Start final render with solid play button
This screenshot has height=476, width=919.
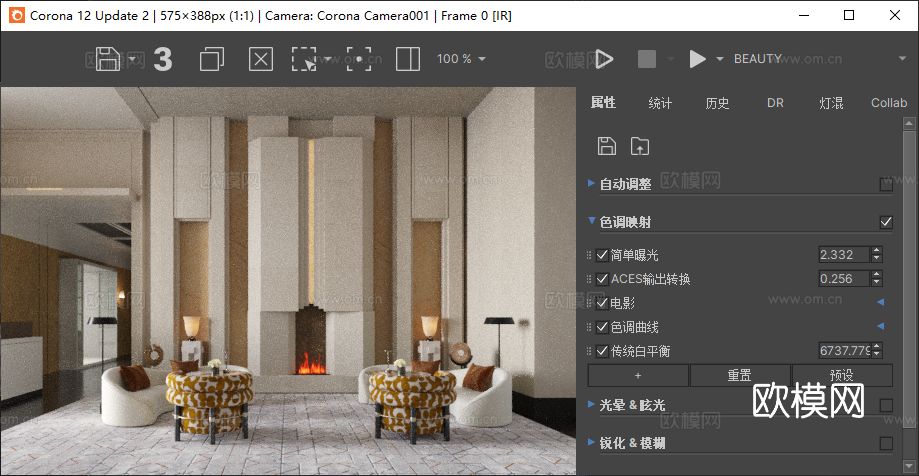(697, 59)
